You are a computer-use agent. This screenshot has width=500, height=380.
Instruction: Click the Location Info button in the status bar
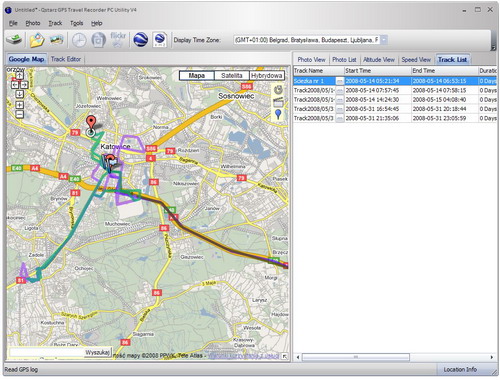coord(460,370)
